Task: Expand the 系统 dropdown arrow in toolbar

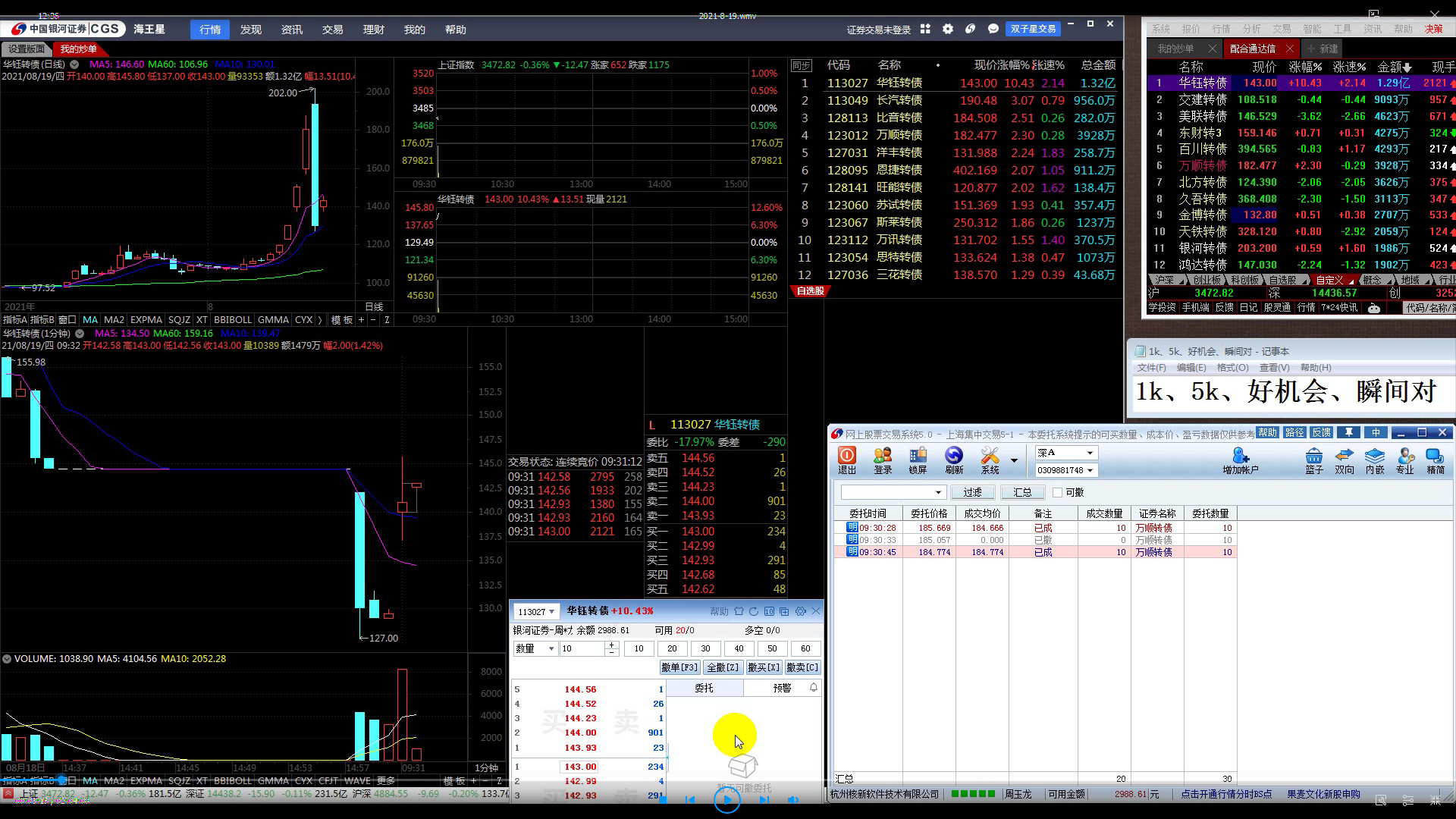Action: pyautogui.click(x=1014, y=460)
